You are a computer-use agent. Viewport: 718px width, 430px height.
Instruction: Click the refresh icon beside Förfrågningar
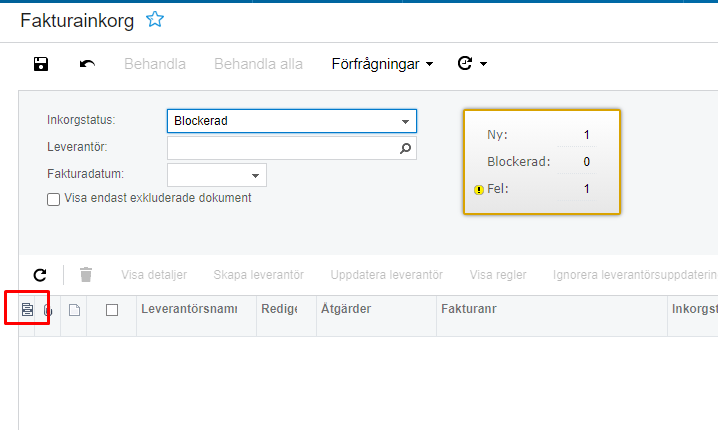(465, 64)
